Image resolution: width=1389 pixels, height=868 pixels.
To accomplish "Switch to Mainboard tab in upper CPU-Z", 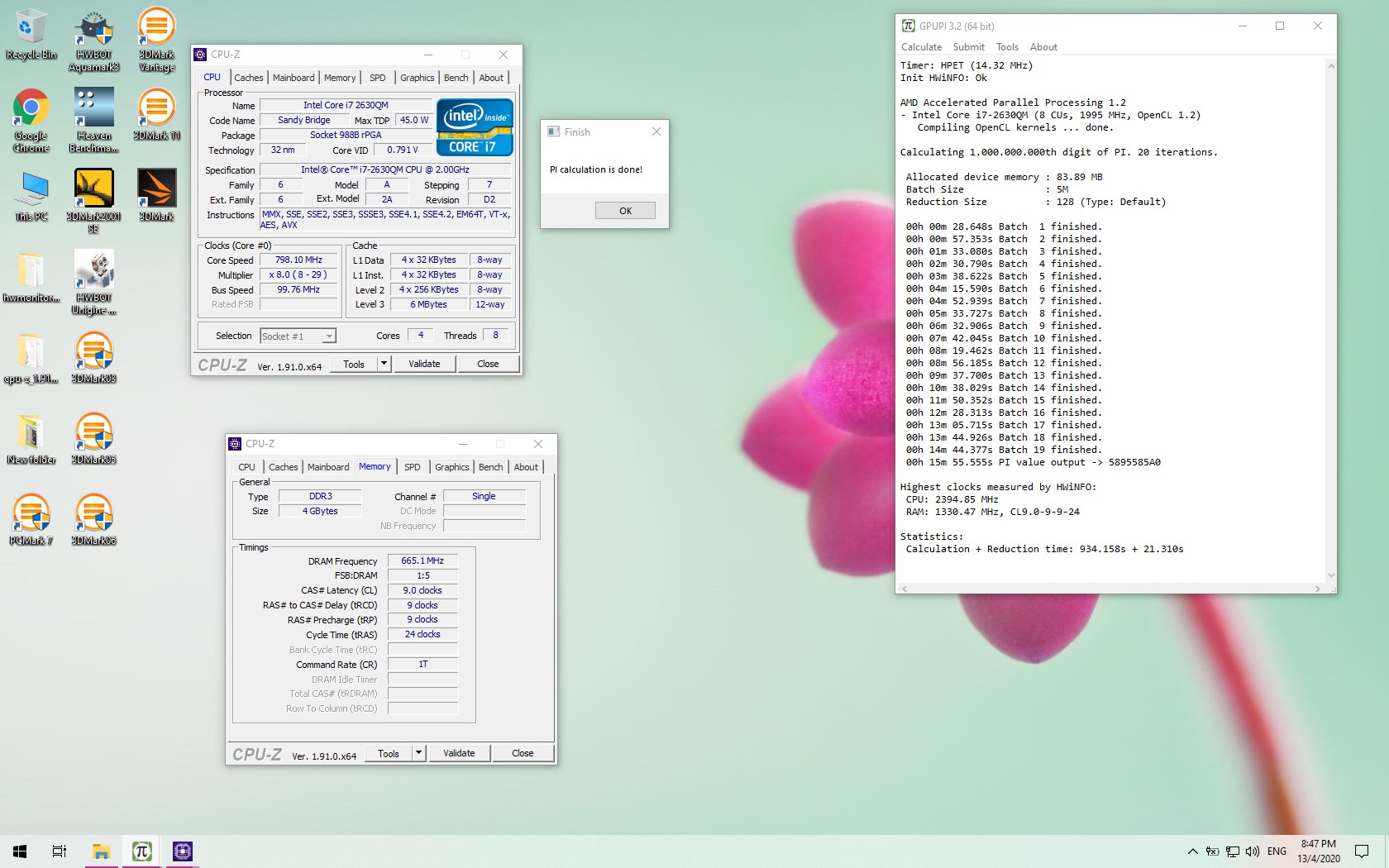I will (x=294, y=78).
